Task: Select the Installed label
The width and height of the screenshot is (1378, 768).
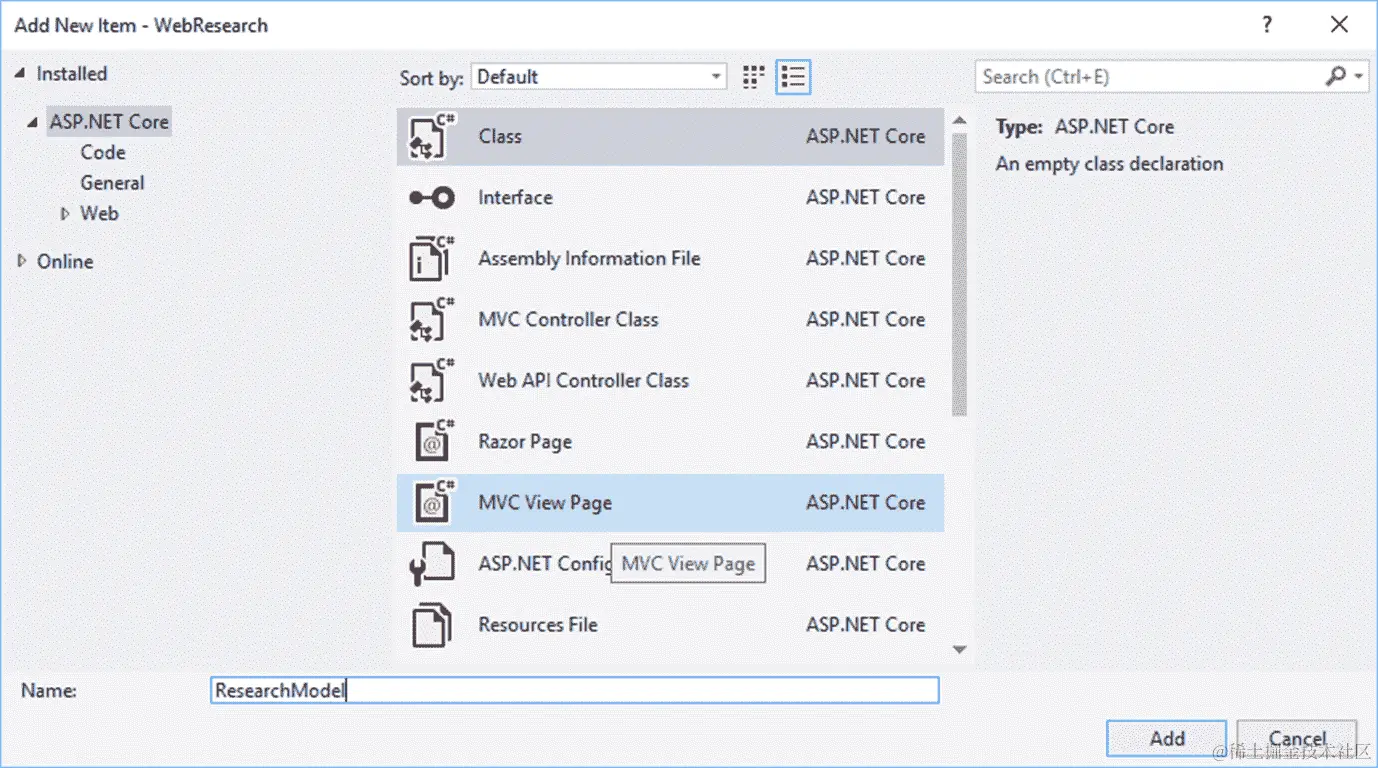Action: [72, 74]
